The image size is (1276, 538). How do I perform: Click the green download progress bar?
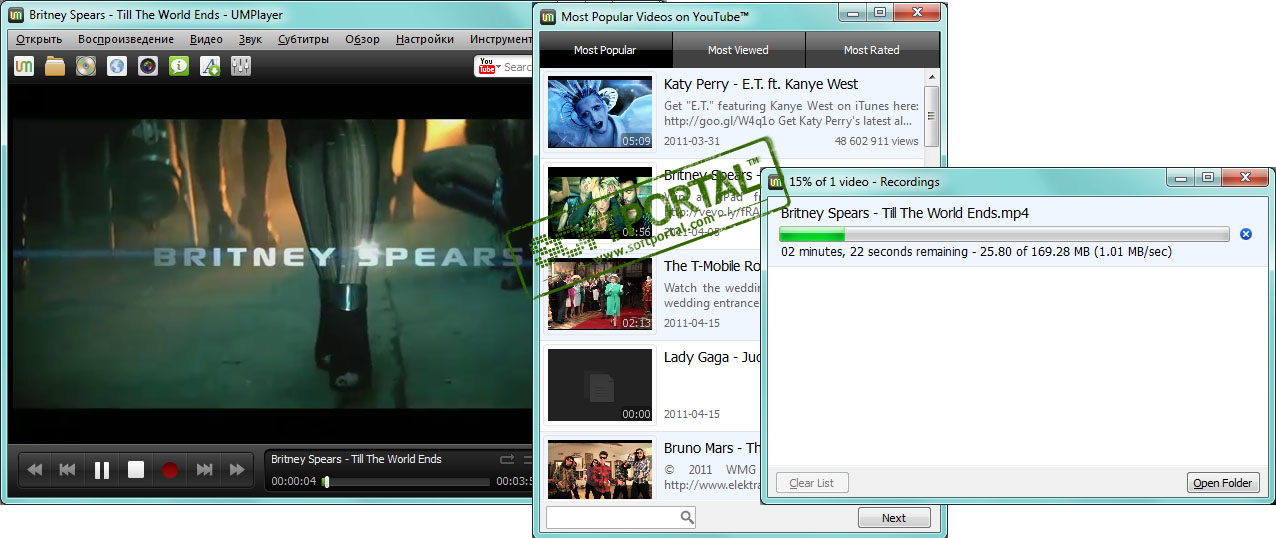pyautogui.click(x=1004, y=234)
